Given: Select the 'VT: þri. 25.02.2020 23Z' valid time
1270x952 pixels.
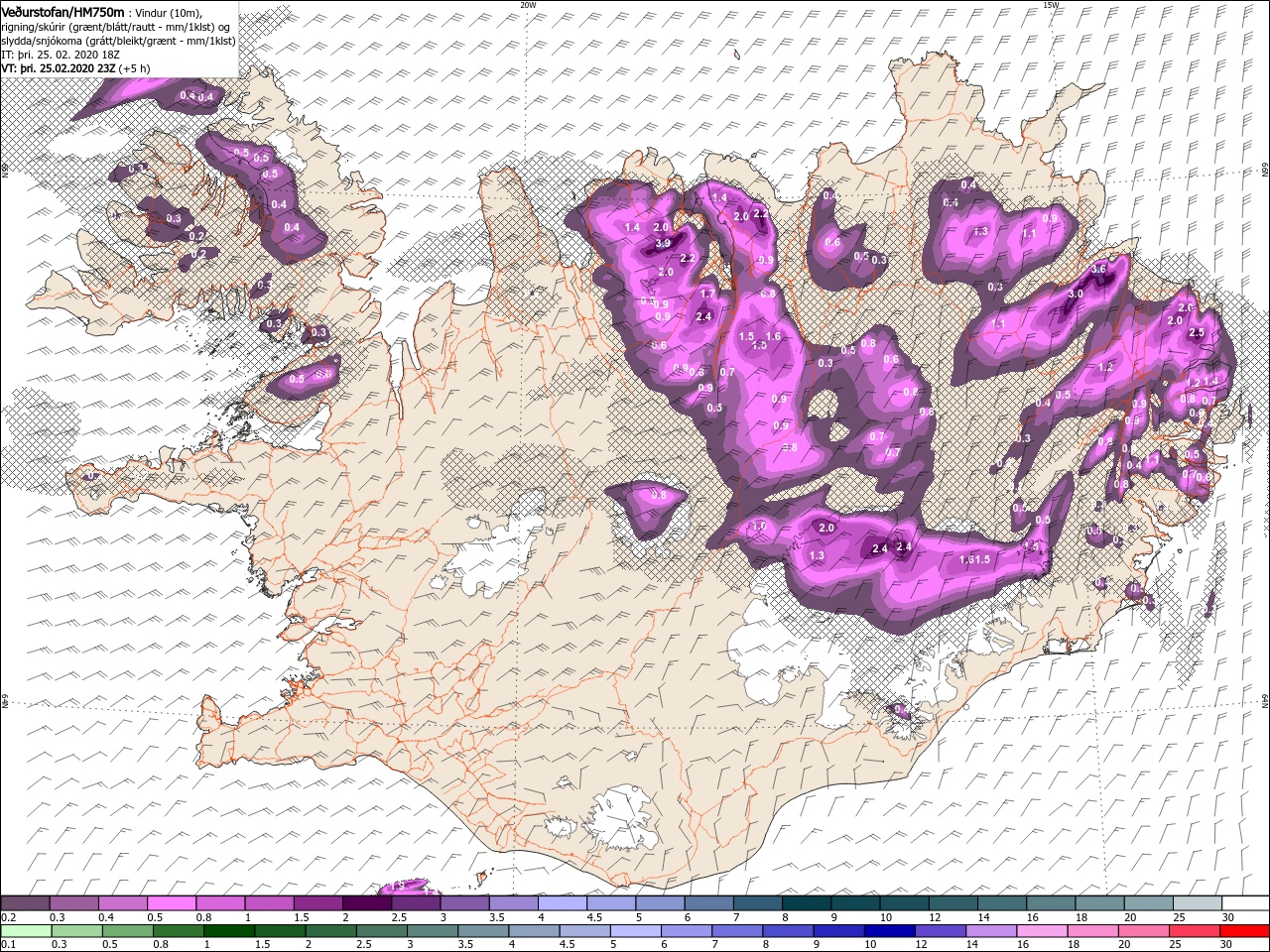Looking at the screenshot, I should pyautogui.click(x=58, y=68).
